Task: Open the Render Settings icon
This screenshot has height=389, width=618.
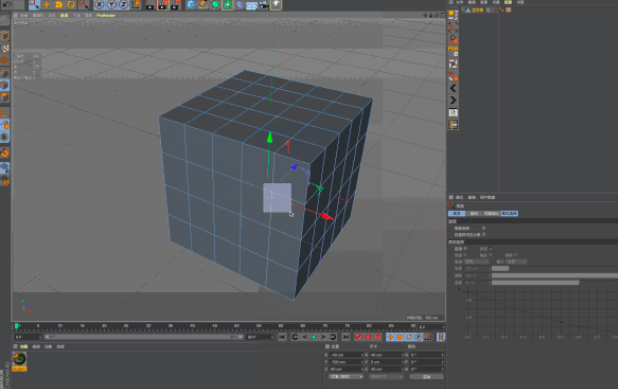Action: (176, 4)
